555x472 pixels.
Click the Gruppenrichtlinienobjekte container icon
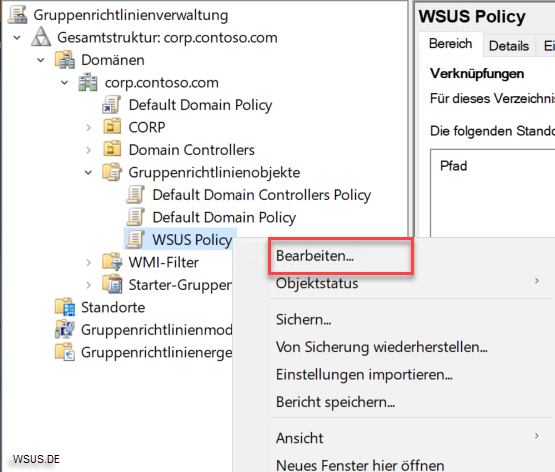[112, 172]
